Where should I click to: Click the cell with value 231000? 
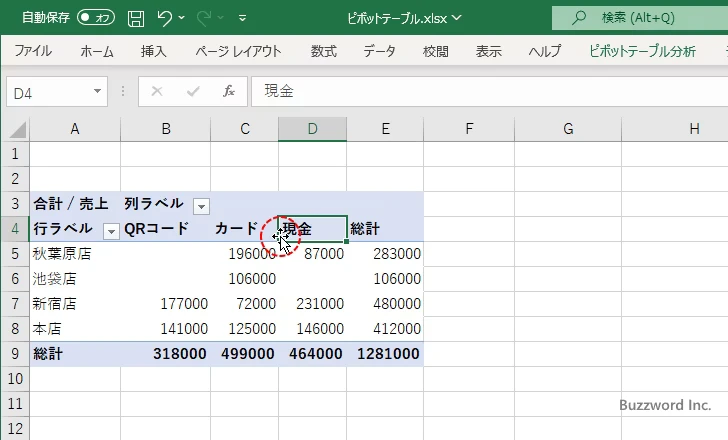[312, 304]
